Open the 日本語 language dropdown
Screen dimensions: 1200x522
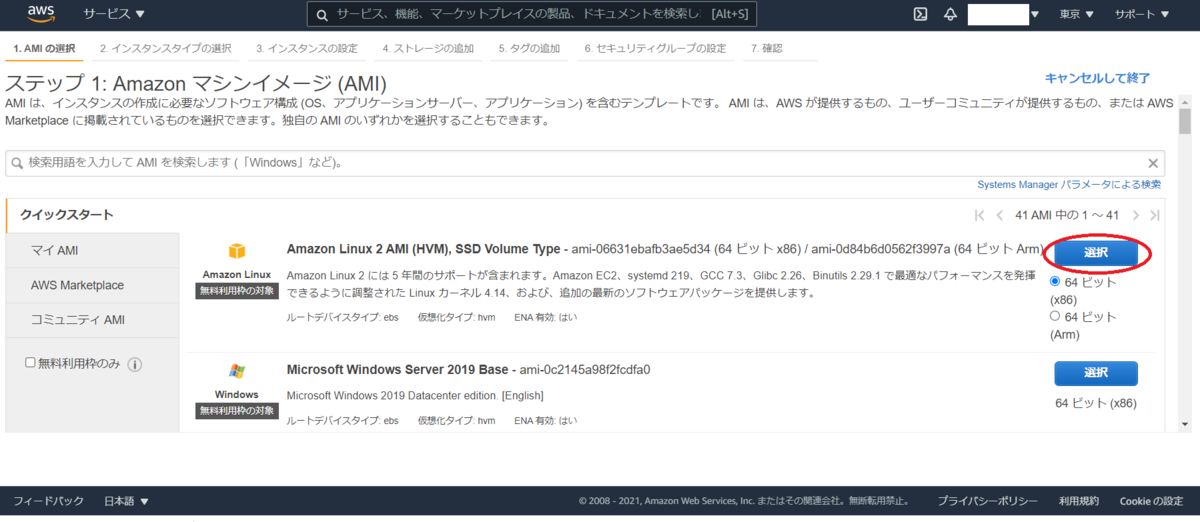tap(126, 501)
